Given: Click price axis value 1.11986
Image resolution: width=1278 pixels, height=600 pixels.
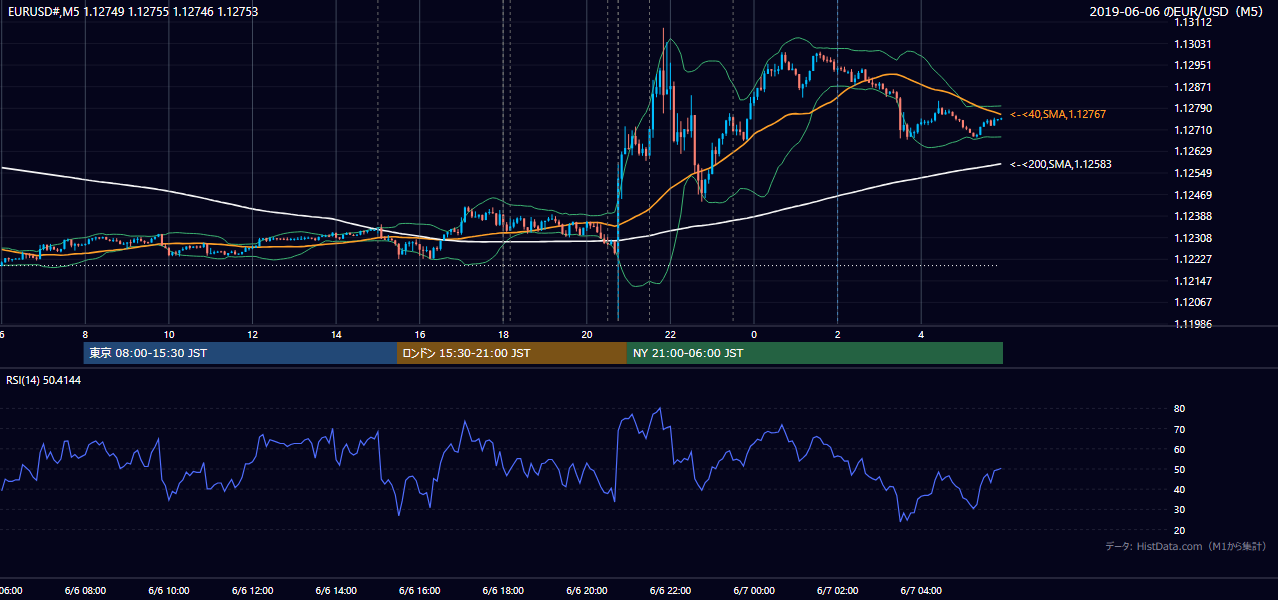Looking at the screenshot, I should 1192,324.
